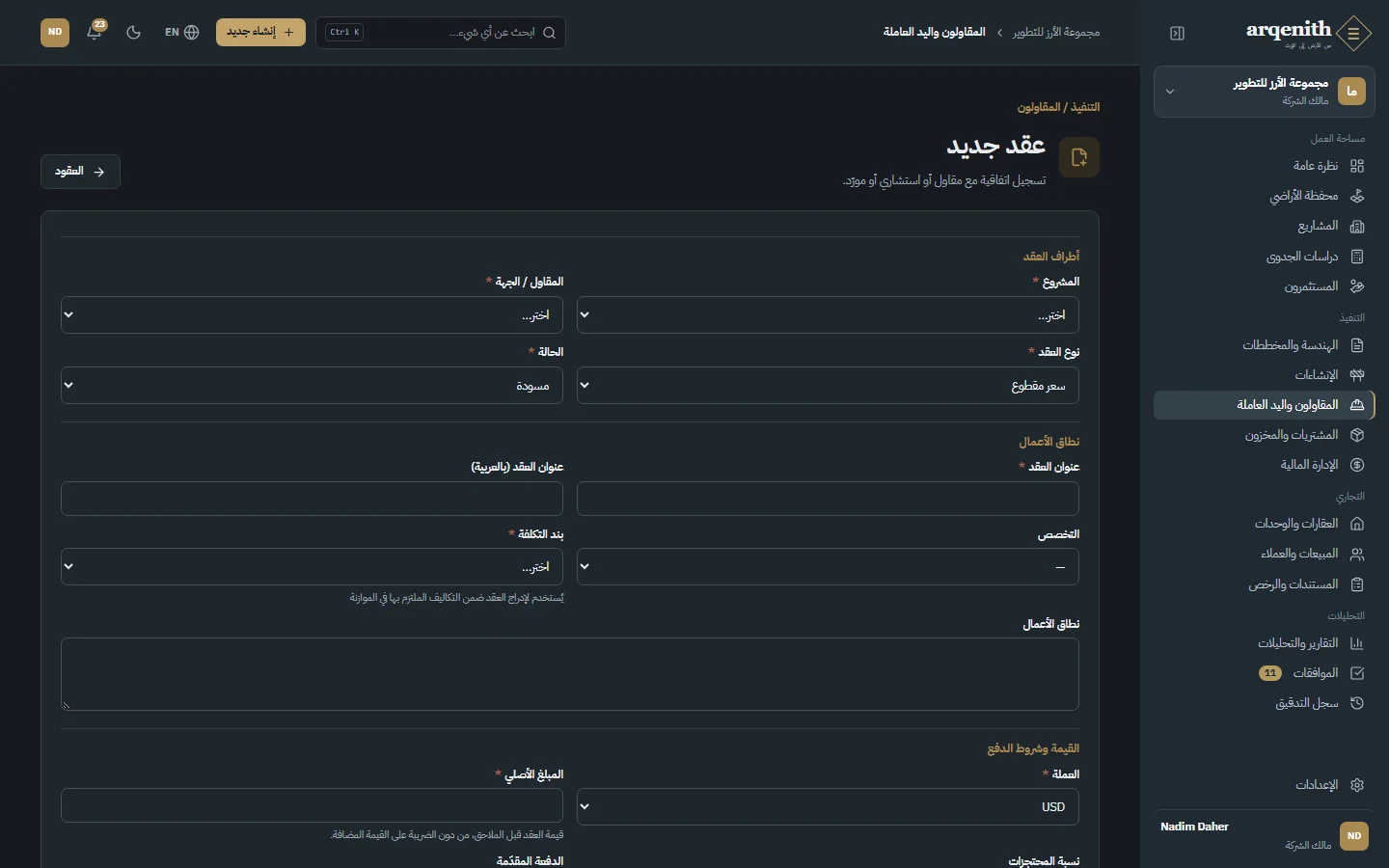Open the المقاول / الجهة dropdown
Screen dimensions: 1389x868
click(312, 315)
